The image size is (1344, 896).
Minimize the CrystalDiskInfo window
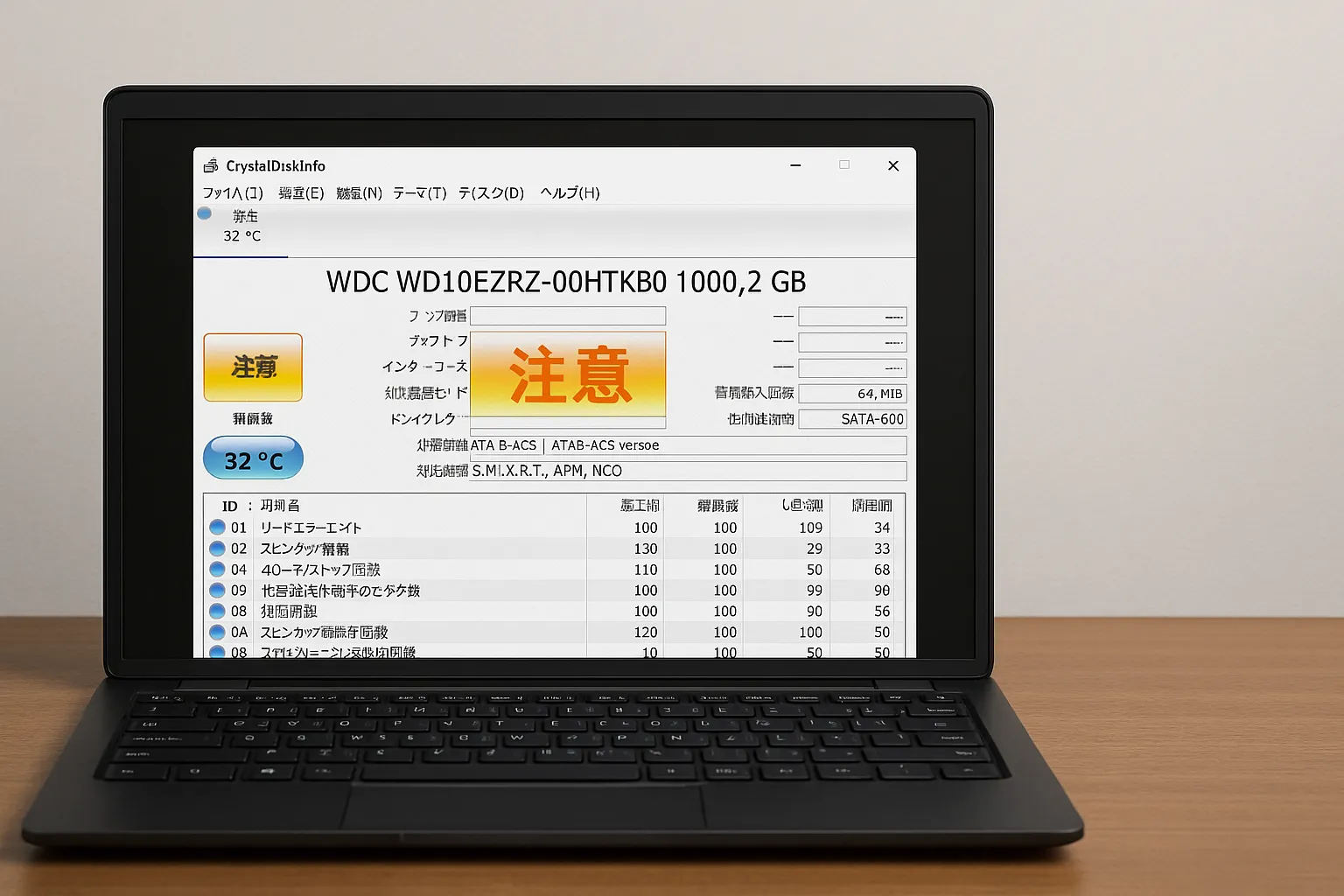[795, 165]
